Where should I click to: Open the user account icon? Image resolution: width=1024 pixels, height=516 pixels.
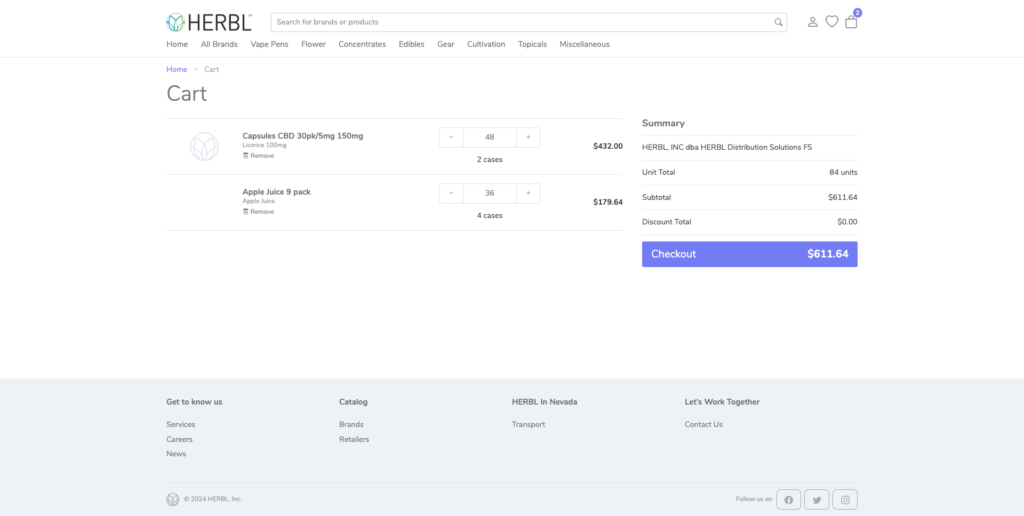point(812,22)
